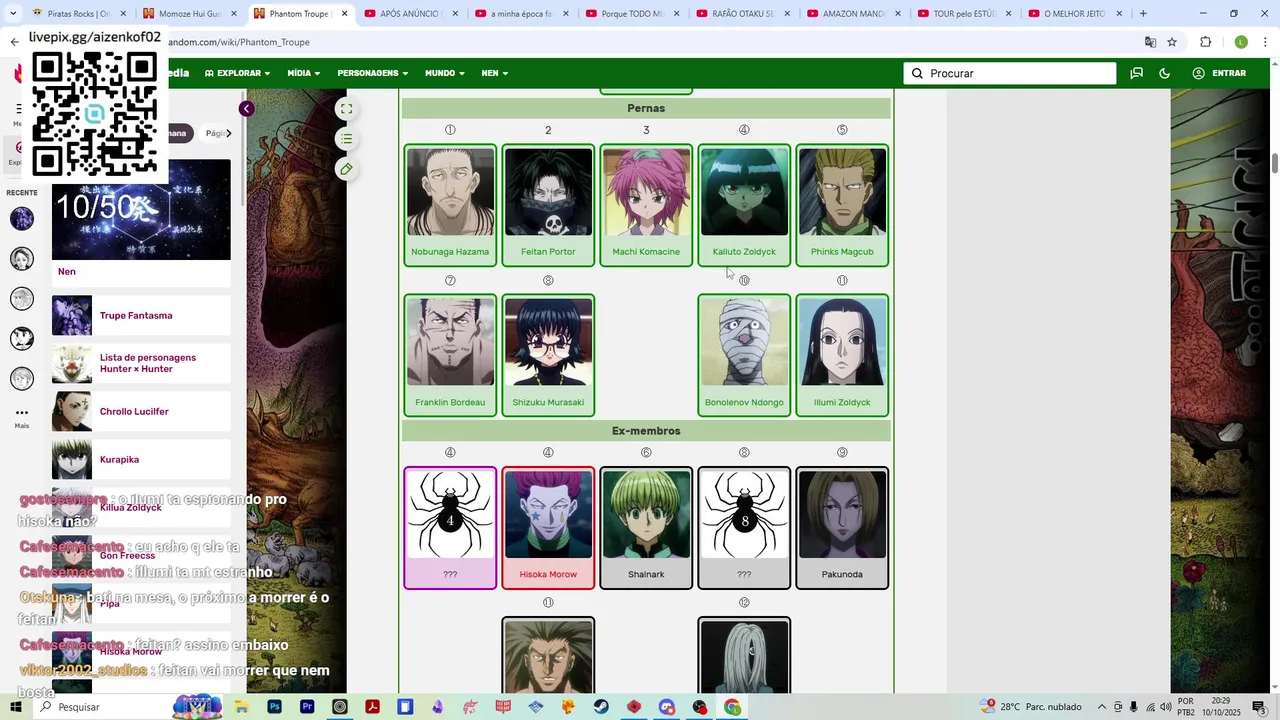
Task: Bookmark this page with star icon
Action: [1172, 42]
